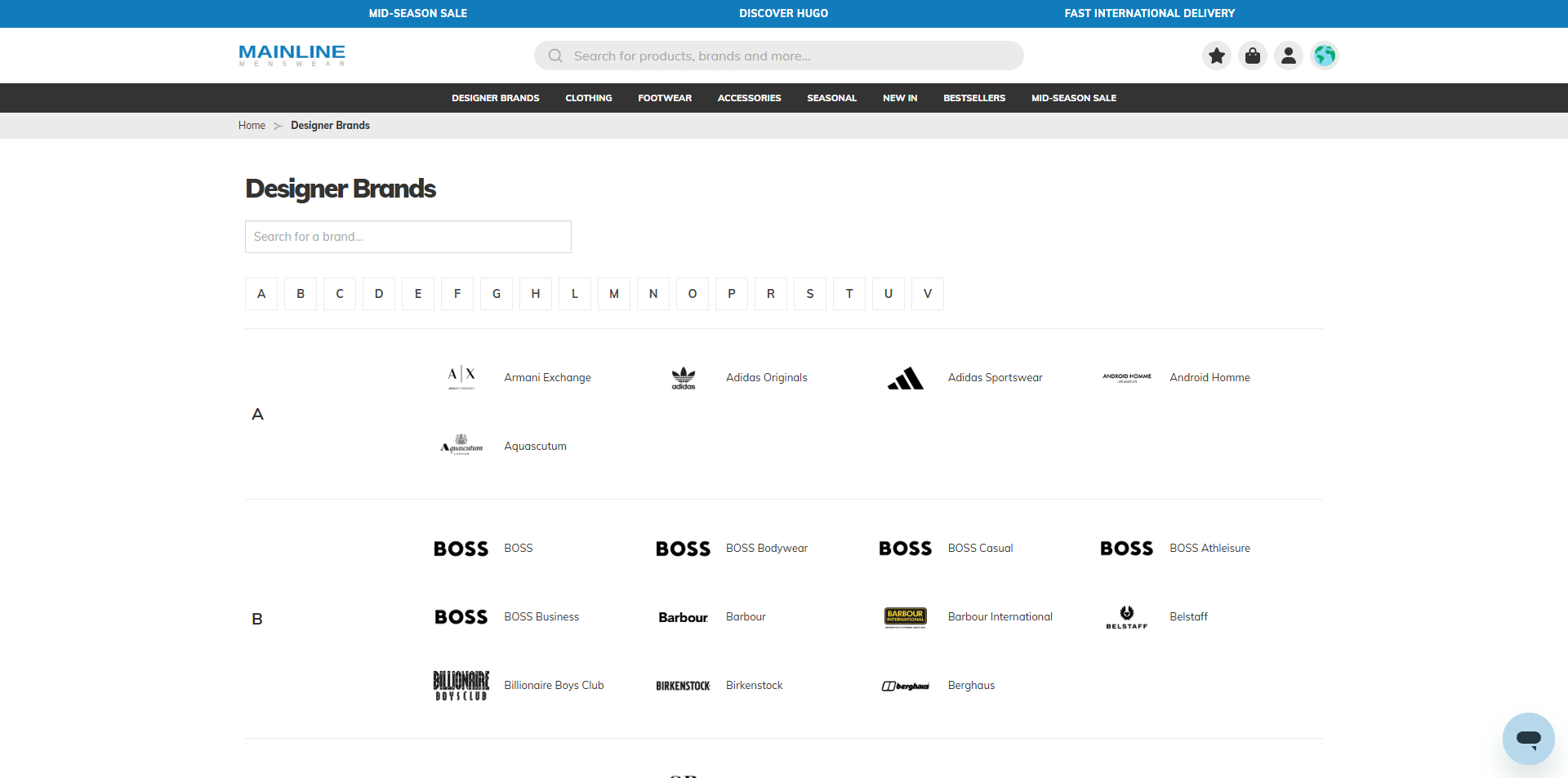
Task: Open the account profile icon
Action: [1289, 56]
